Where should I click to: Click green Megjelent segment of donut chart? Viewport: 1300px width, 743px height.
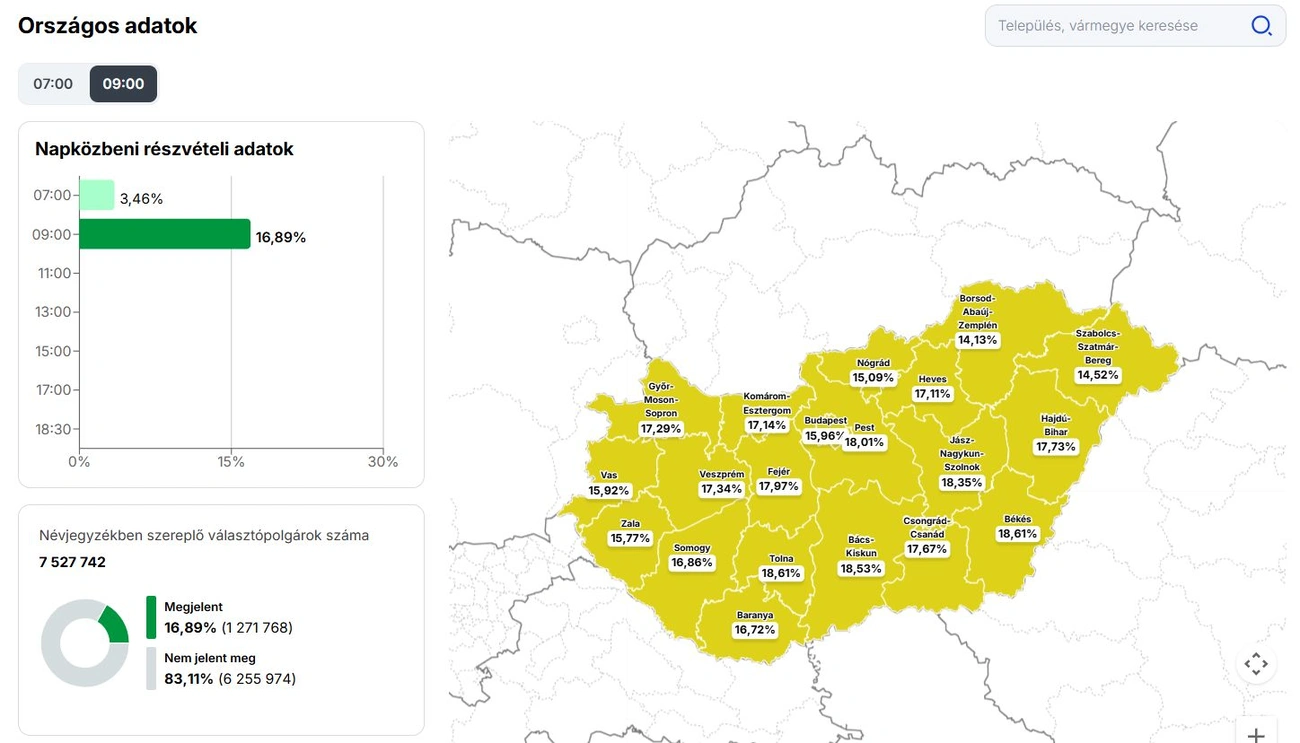click(114, 624)
